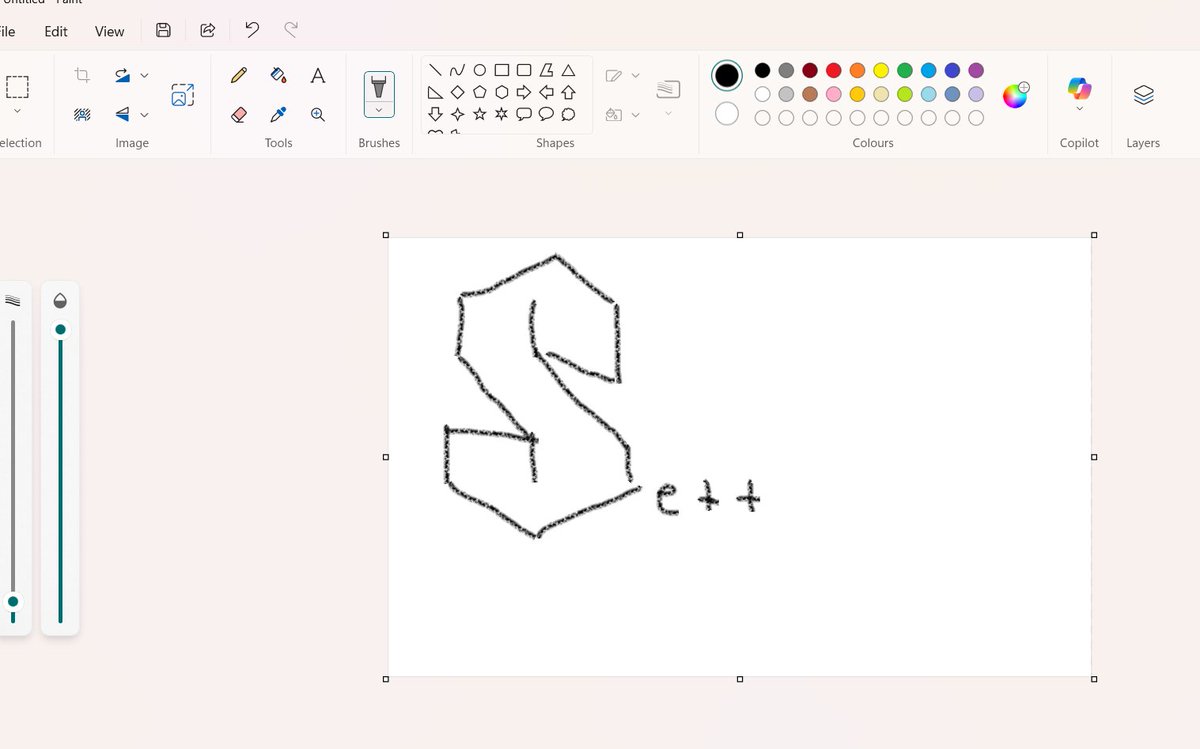Pick the light grey colour swatch
Viewport: 1200px width, 749px height.
786,94
